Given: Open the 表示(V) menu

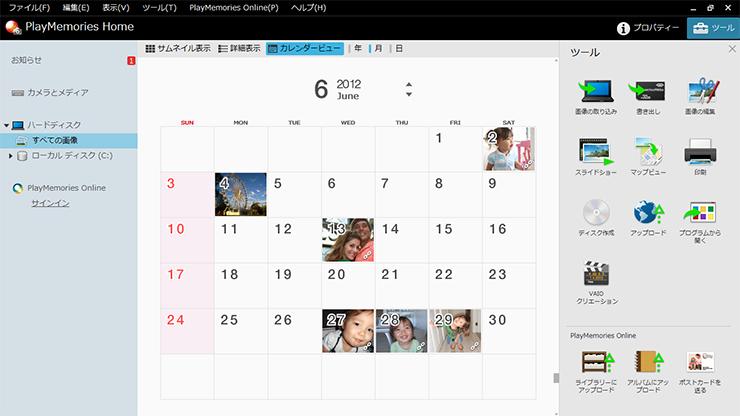Looking at the screenshot, I should [x=116, y=7].
